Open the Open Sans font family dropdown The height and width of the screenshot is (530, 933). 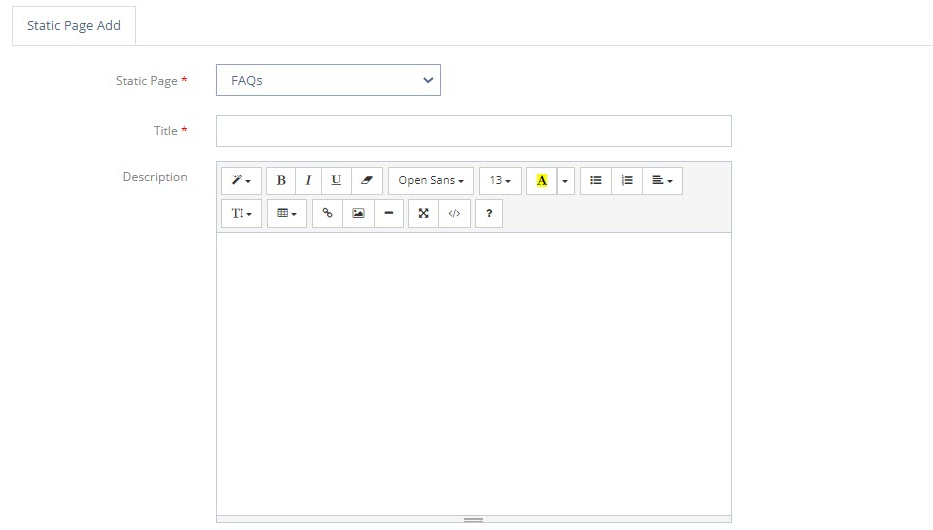[431, 180]
